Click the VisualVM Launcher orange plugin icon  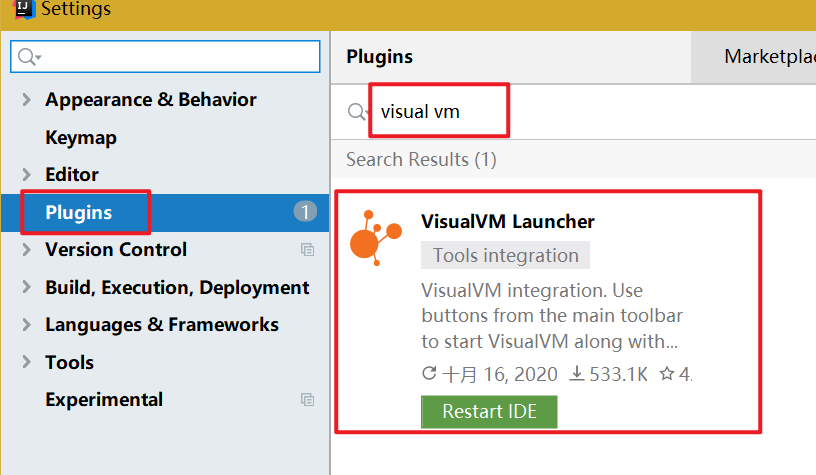click(376, 238)
